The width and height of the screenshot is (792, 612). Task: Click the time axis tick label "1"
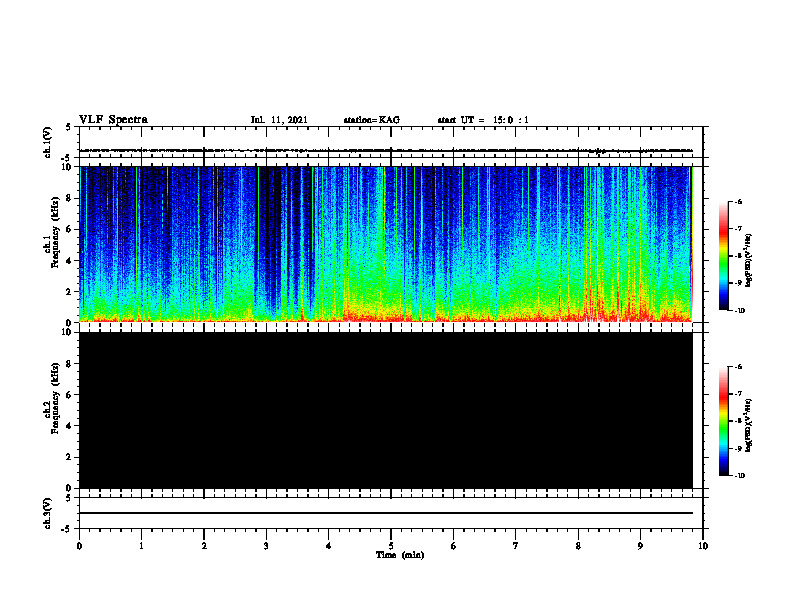(x=141, y=546)
